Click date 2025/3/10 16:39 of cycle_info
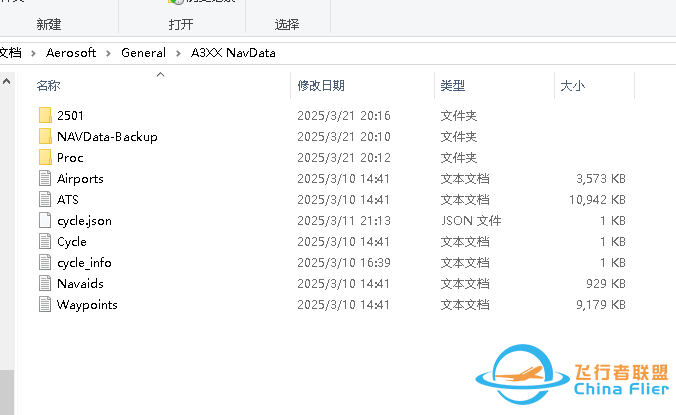This screenshot has width=676, height=415. (x=344, y=262)
